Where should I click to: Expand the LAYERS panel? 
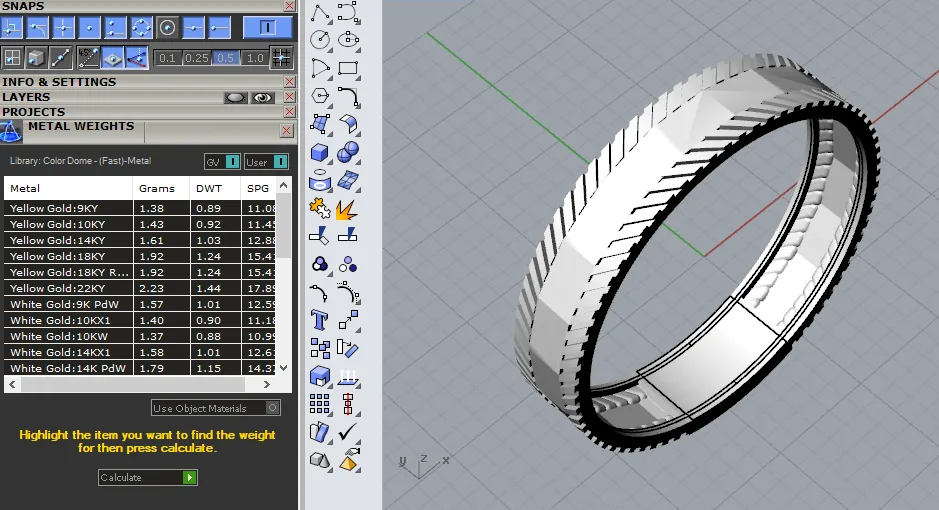[x=26, y=97]
